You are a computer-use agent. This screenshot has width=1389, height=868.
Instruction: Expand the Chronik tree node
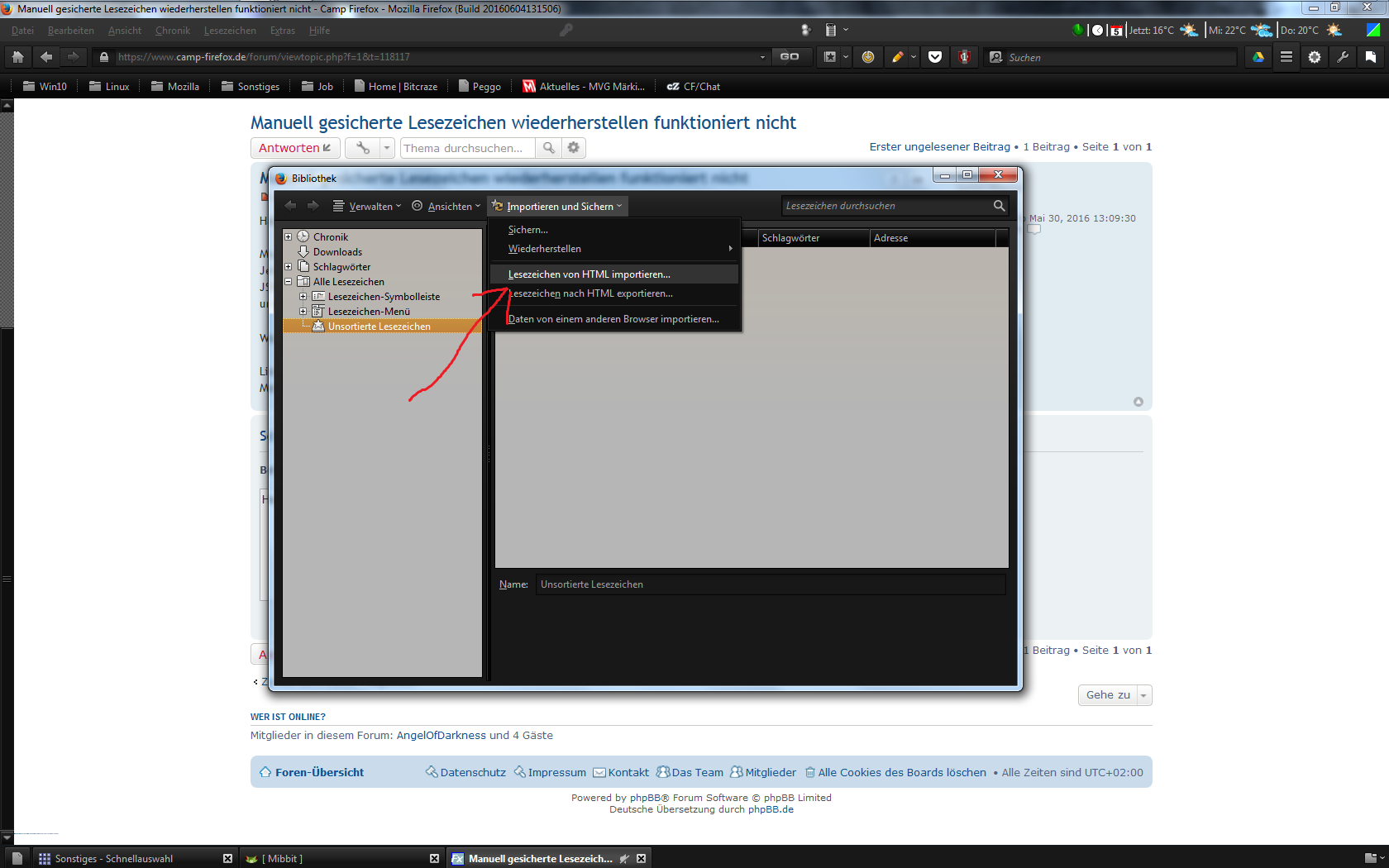289,236
